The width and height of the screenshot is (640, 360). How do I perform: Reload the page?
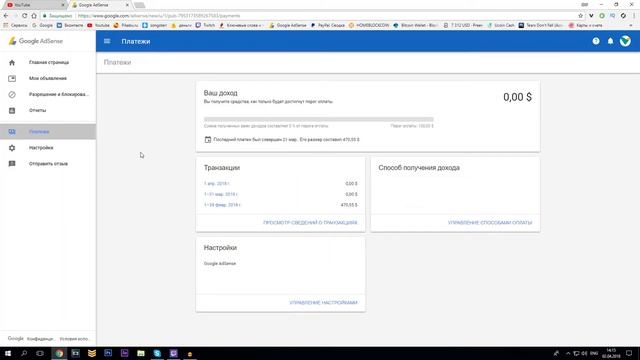coord(24,16)
